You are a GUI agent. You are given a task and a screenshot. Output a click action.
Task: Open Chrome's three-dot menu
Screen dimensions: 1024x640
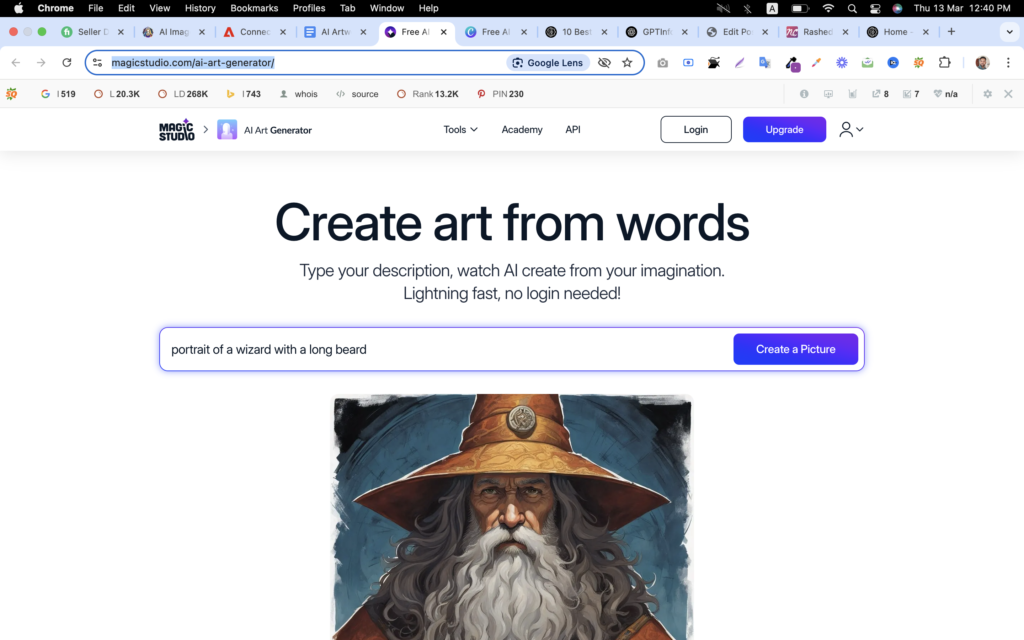click(x=1008, y=63)
